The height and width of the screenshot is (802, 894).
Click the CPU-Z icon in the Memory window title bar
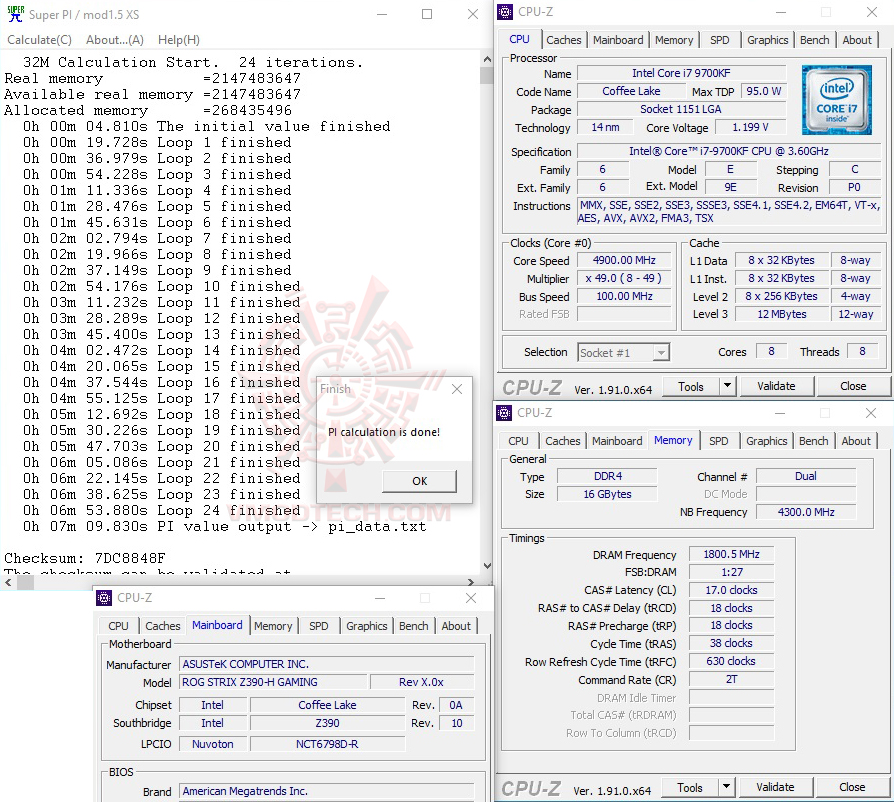[x=504, y=413]
